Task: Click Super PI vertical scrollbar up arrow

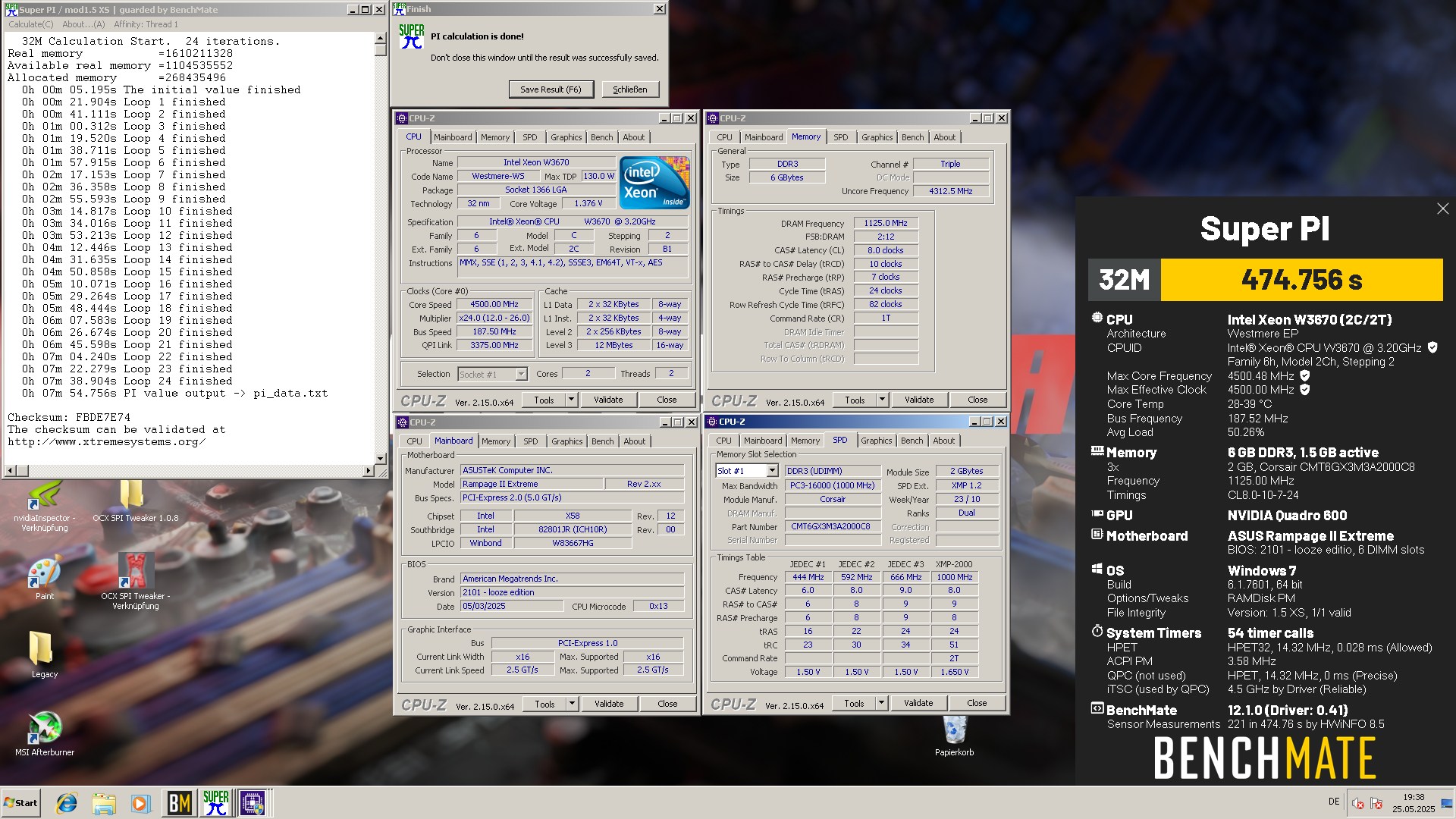Action: point(381,37)
